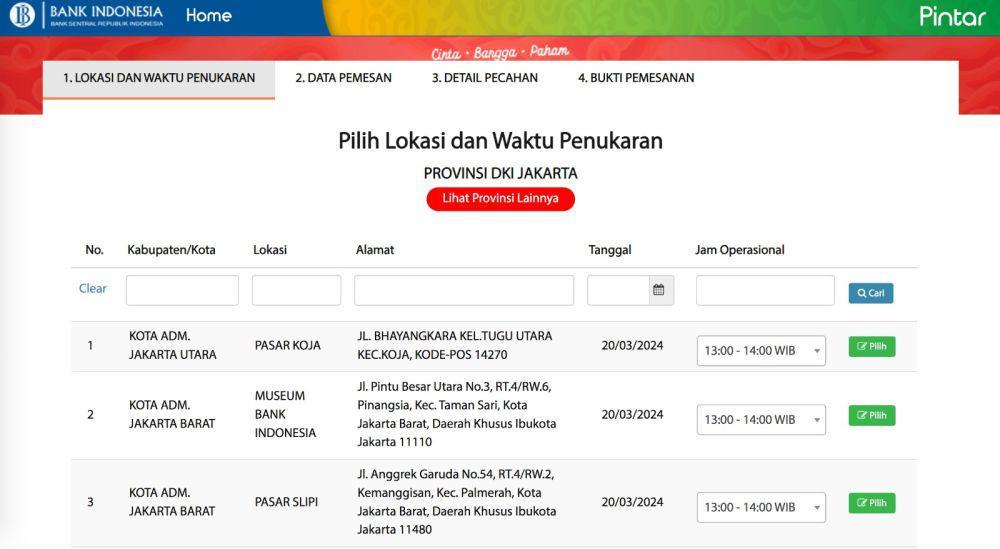The width and height of the screenshot is (1000, 549).
Task: Focus the Kabupaten/Kota filter field
Action: 182,290
